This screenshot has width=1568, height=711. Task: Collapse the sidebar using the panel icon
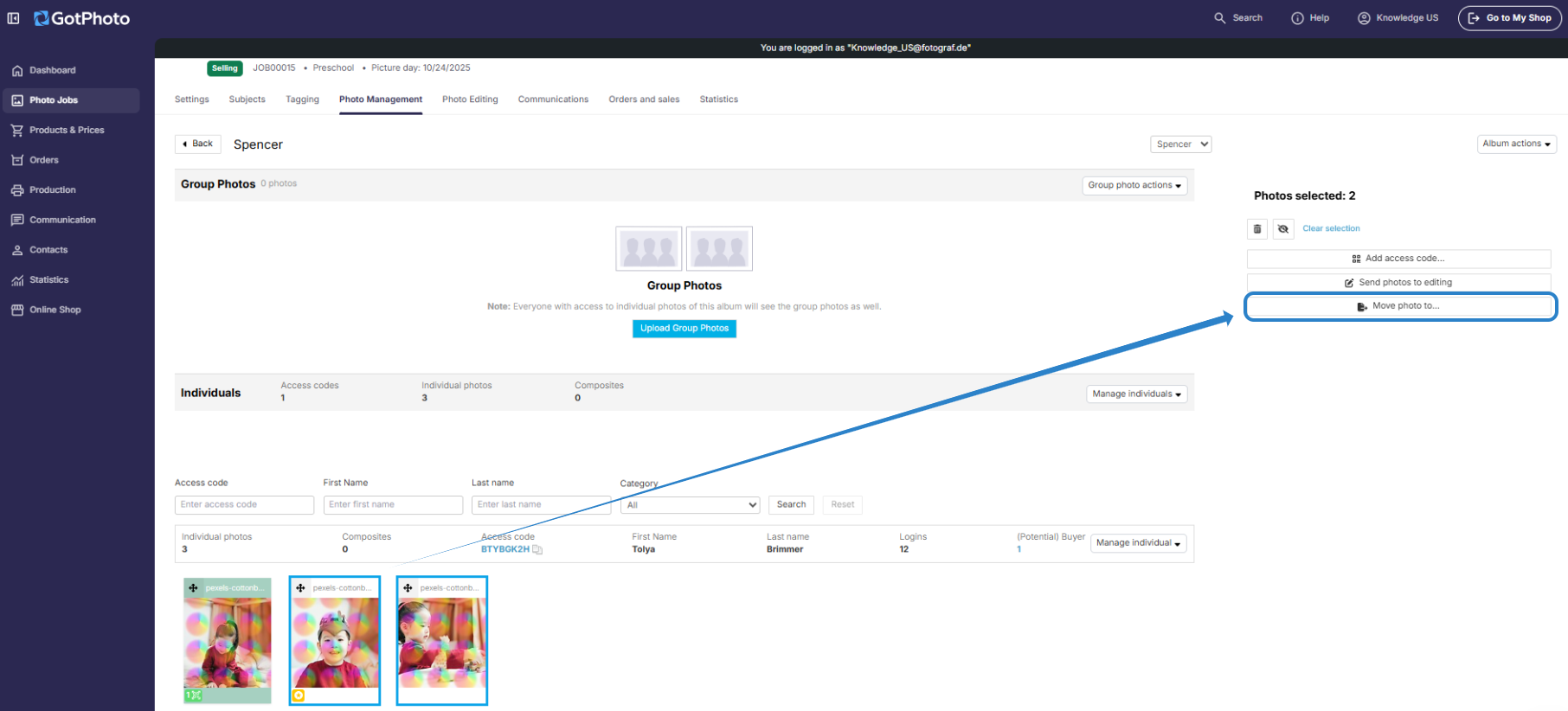click(x=13, y=18)
